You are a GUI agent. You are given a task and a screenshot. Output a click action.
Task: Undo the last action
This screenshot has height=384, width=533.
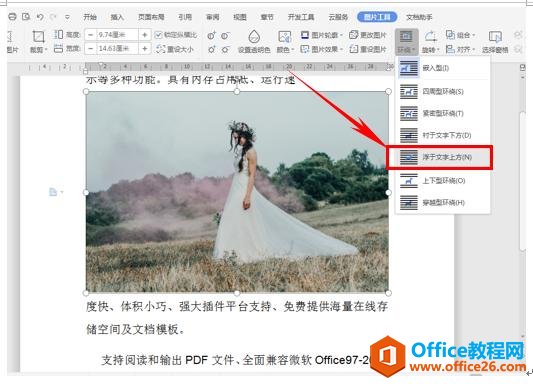click(40, 17)
